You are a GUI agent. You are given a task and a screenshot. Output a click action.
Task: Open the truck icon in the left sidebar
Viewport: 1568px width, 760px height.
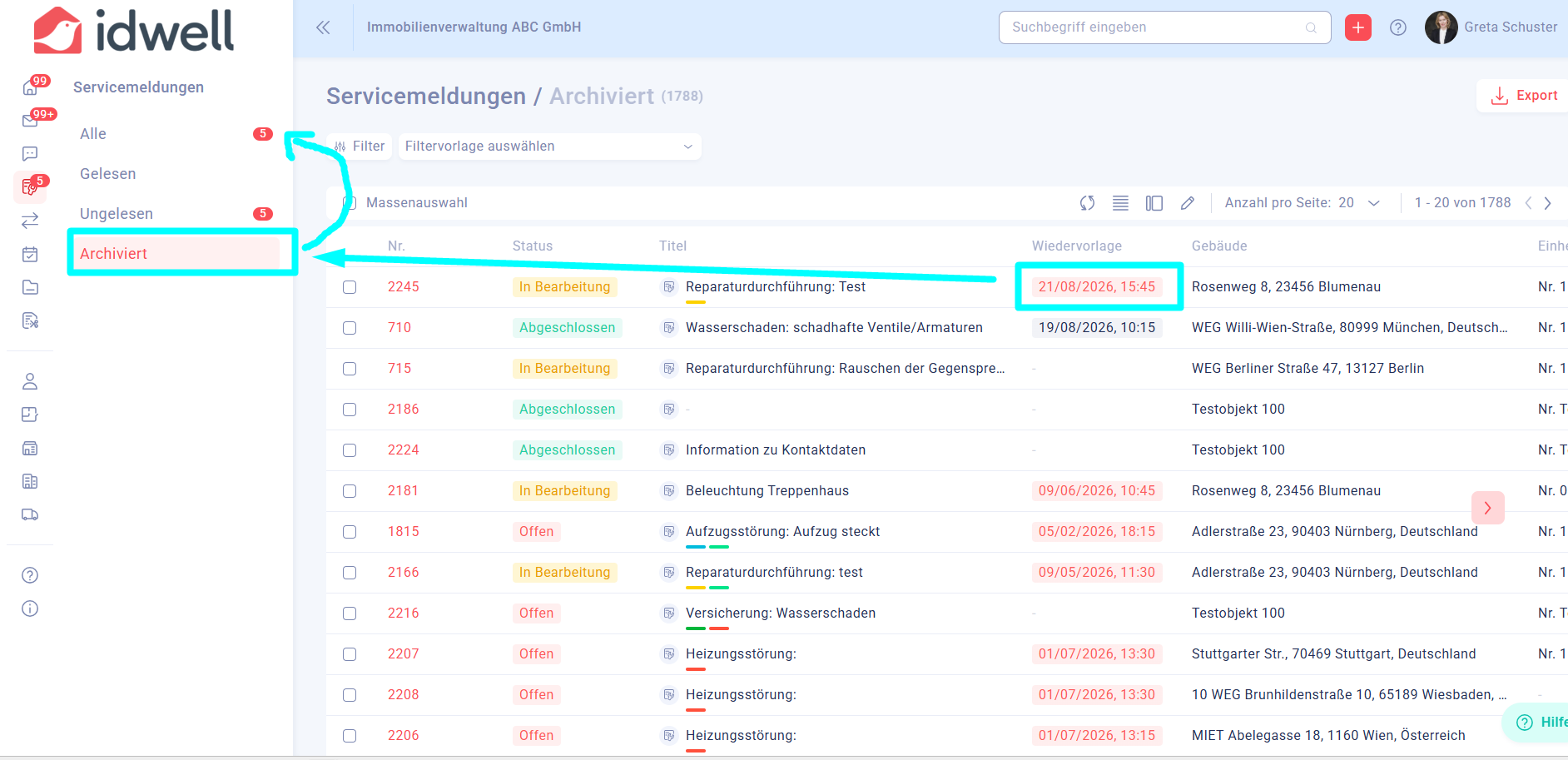30,514
